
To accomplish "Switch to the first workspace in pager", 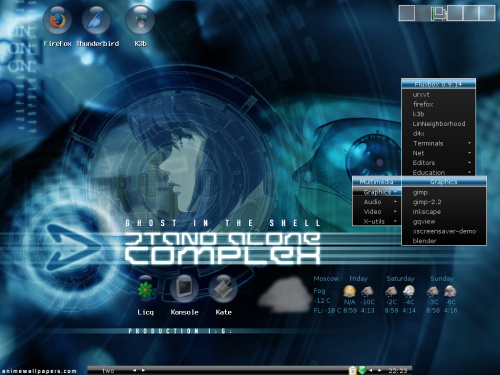I will pyautogui.click(x=407, y=13).
